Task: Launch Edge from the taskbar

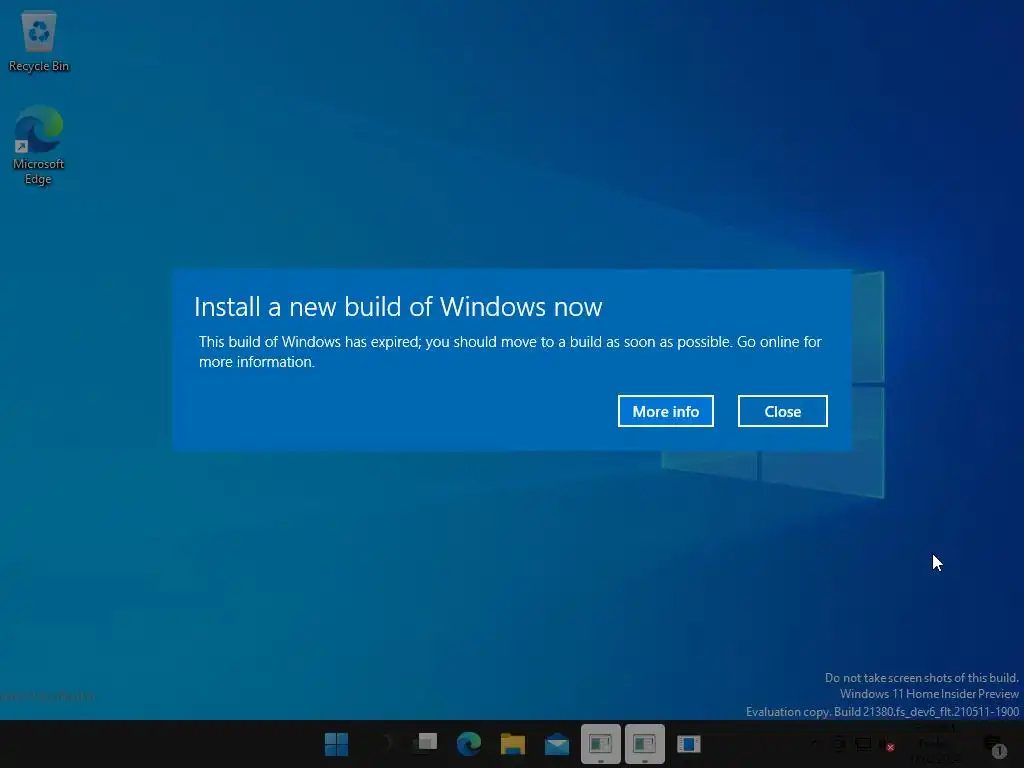Action: click(x=469, y=744)
